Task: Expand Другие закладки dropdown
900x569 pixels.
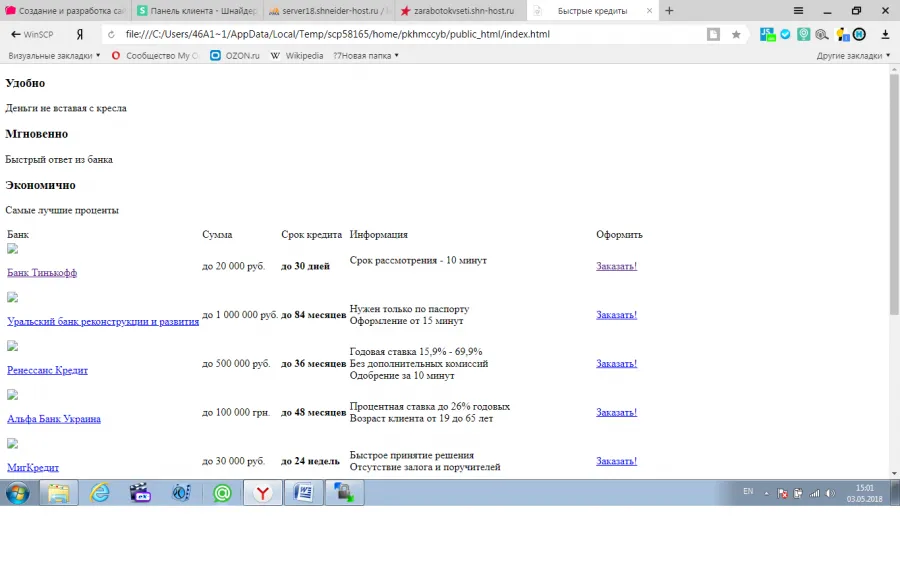Action: pyautogui.click(x=854, y=56)
